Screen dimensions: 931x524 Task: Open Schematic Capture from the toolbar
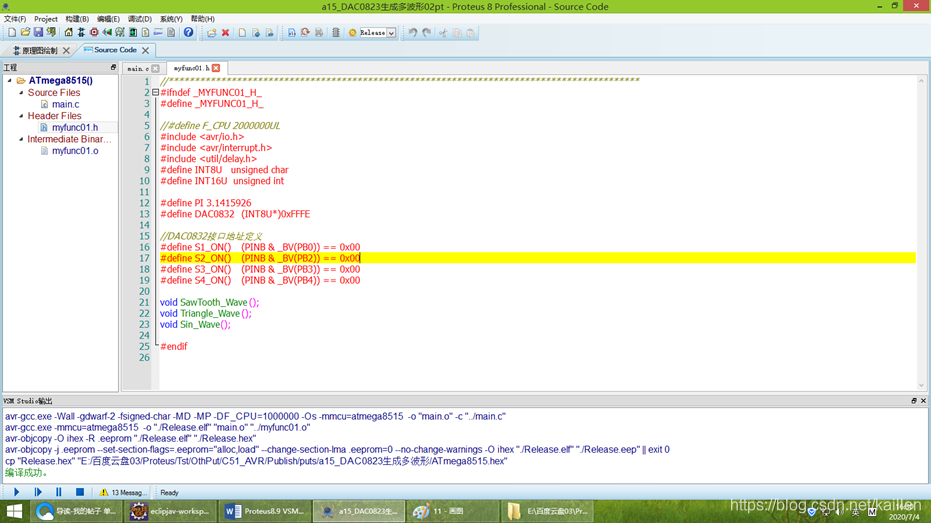[x=81, y=33]
